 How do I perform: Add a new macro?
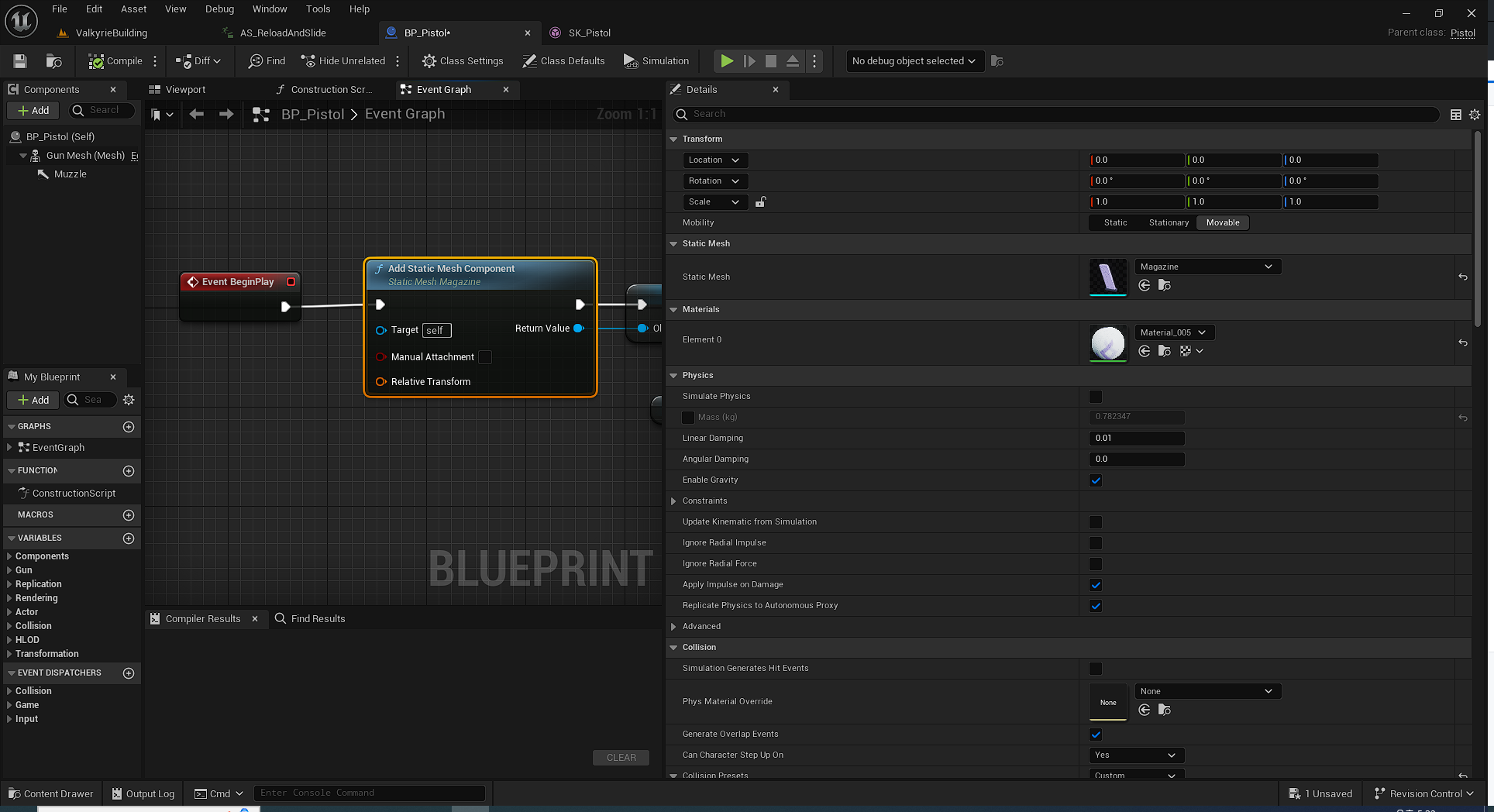click(x=129, y=515)
